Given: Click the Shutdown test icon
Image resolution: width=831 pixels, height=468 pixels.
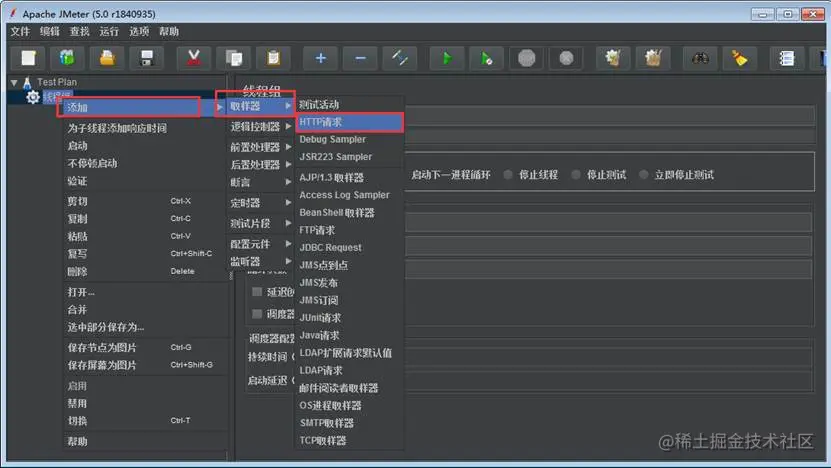Looking at the screenshot, I should pos(566,58).
